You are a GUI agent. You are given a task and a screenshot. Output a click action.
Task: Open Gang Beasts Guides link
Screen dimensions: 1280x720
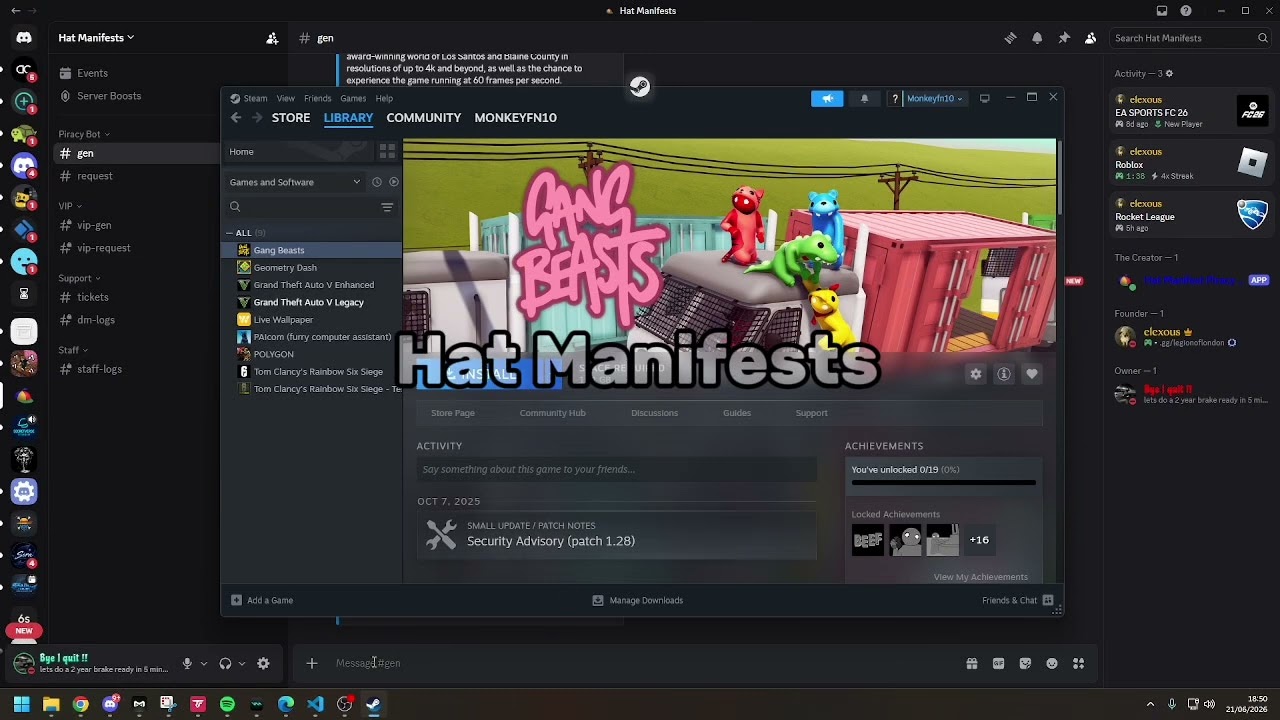[x=737, y=413]
